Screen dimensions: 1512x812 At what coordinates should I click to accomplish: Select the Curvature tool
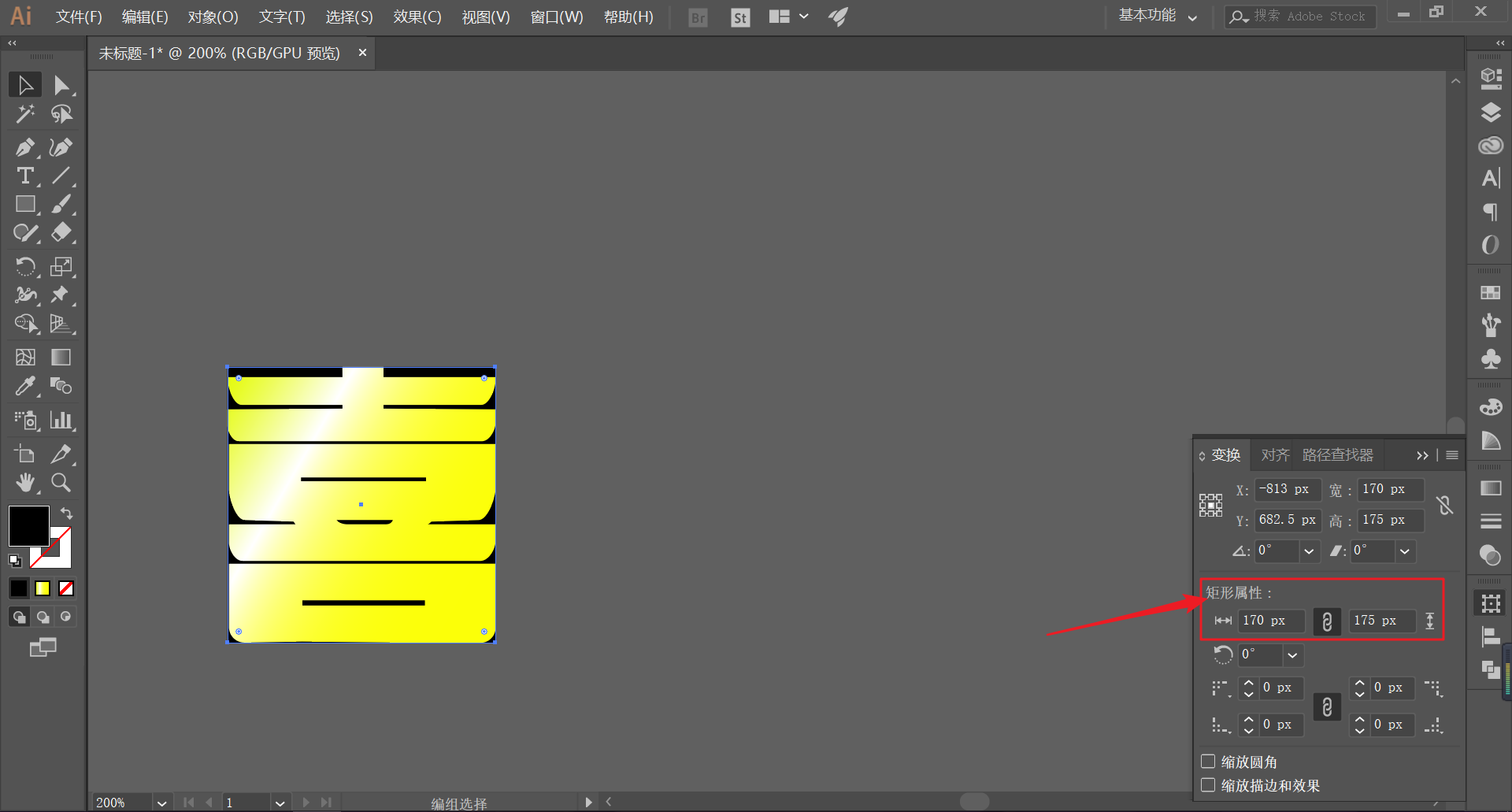click(61, 147)
